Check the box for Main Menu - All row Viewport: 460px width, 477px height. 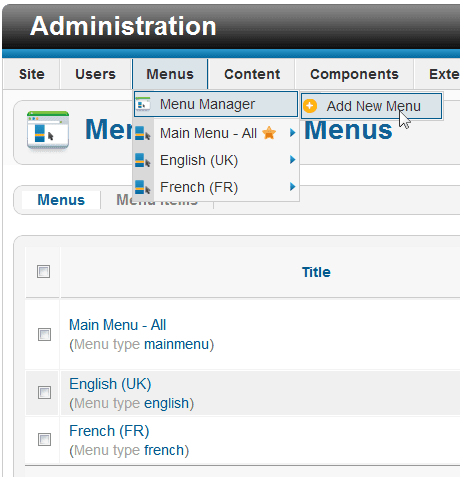[44, 334]
